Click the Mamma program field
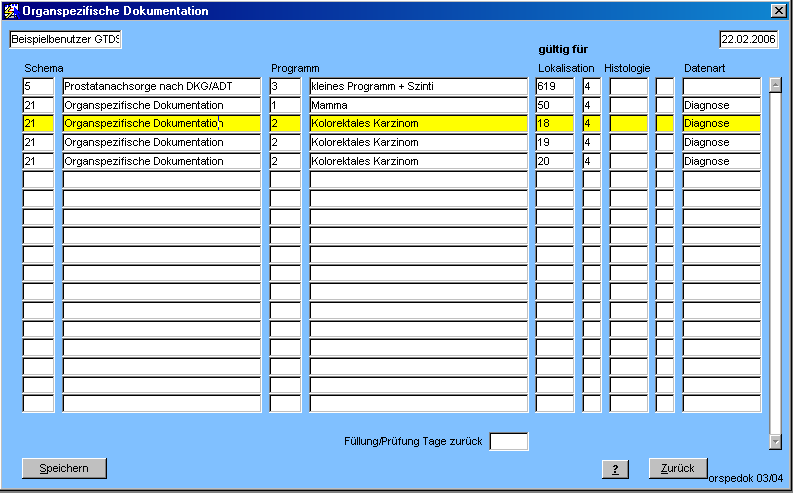Viewport: 793px width, 493px height. (x=418, y=105)
